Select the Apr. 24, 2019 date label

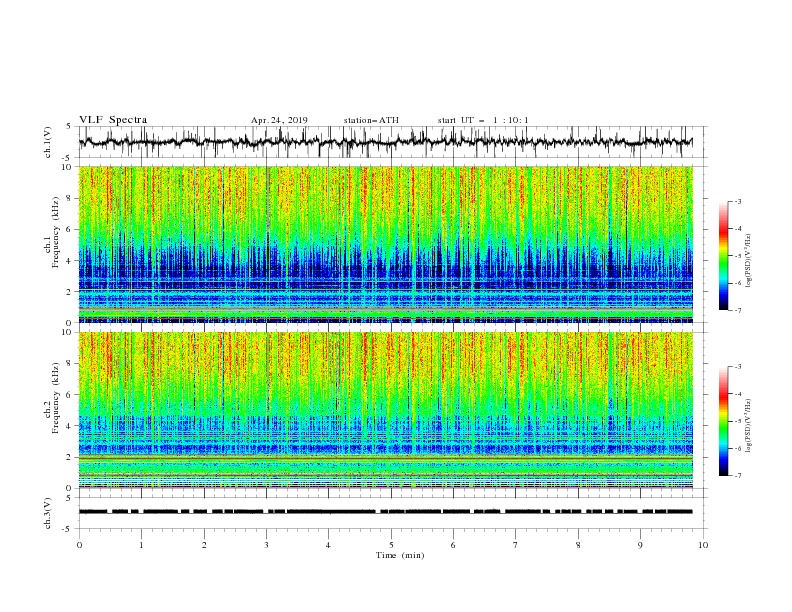[279, 120]
